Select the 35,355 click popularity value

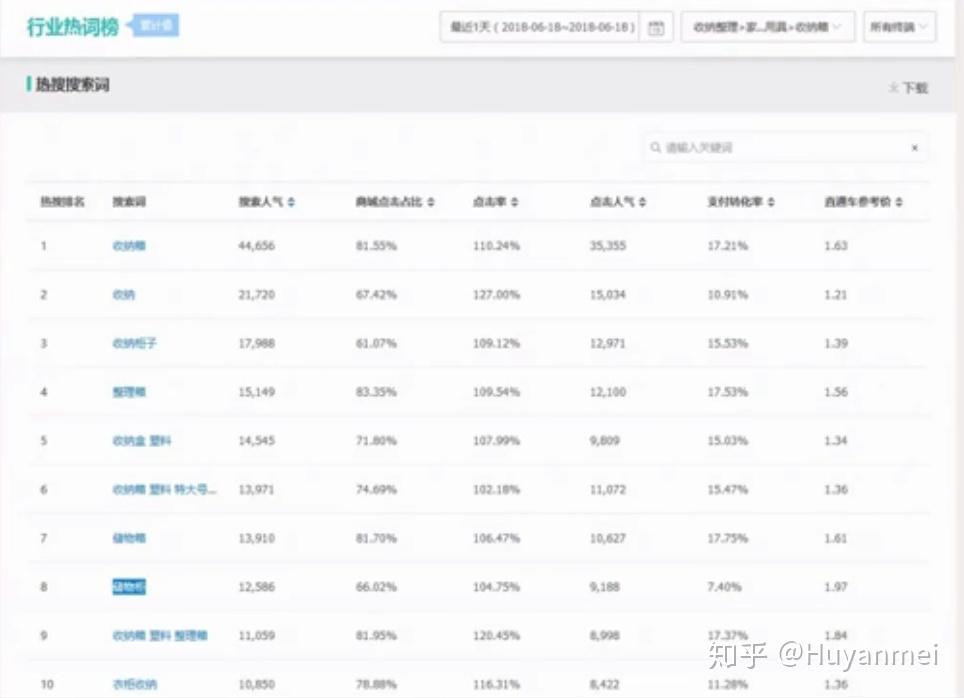pos(608,246)
